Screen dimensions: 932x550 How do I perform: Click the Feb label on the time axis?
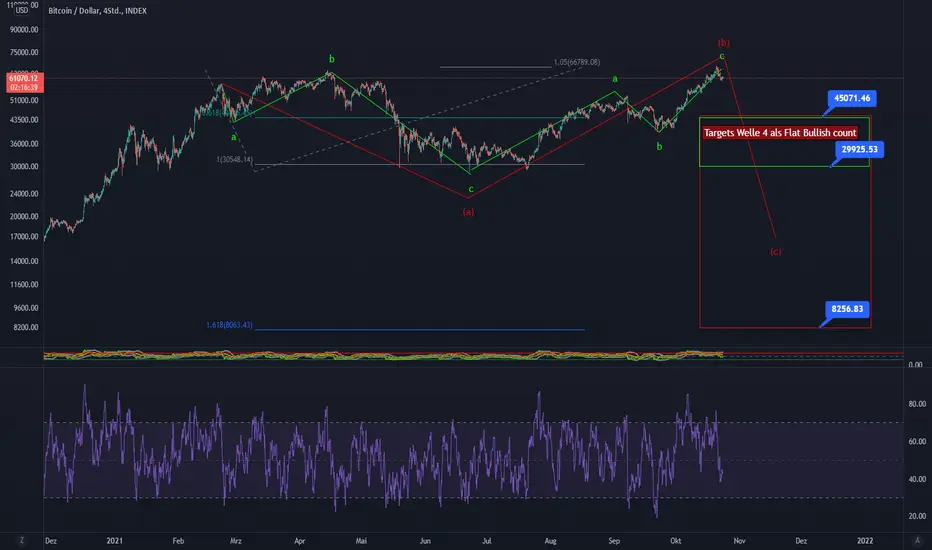pyautogui.click(x=178, y=540)
